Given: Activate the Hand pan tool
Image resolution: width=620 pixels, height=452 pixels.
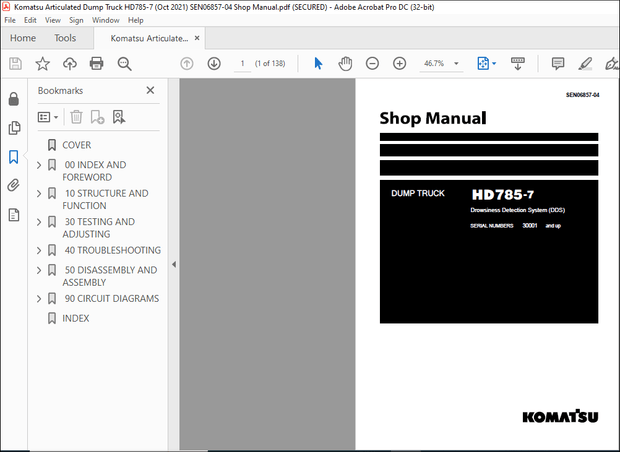Looking at the screenshot, I should point(345,64).
